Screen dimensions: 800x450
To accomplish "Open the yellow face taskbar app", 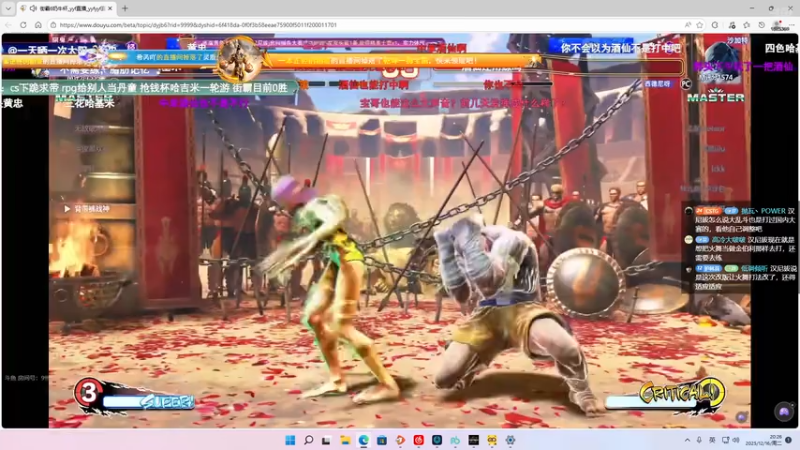I will pyautogui.click(x=492, y=440).
